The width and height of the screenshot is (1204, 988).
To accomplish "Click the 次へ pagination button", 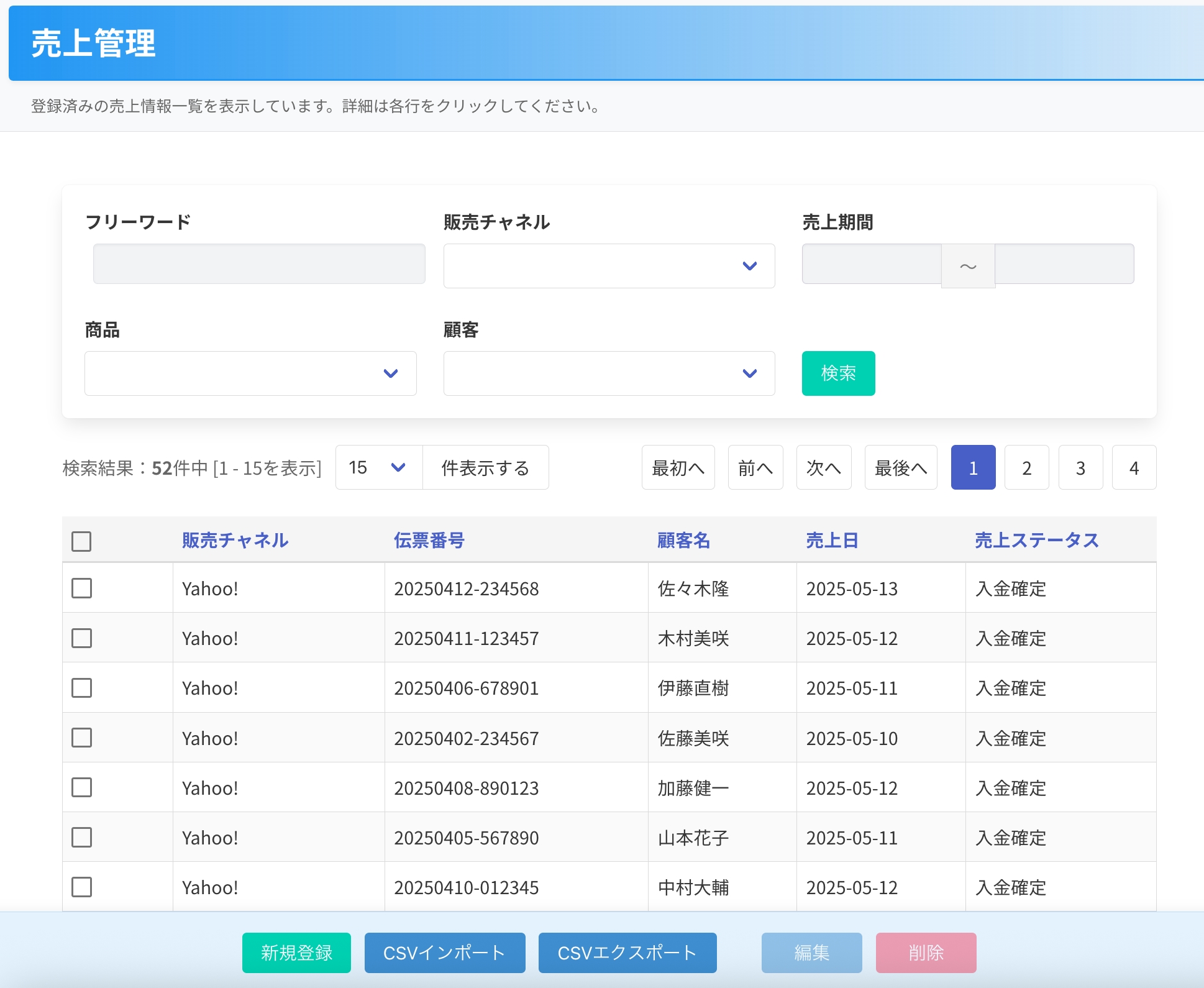I will pos(823,467).
